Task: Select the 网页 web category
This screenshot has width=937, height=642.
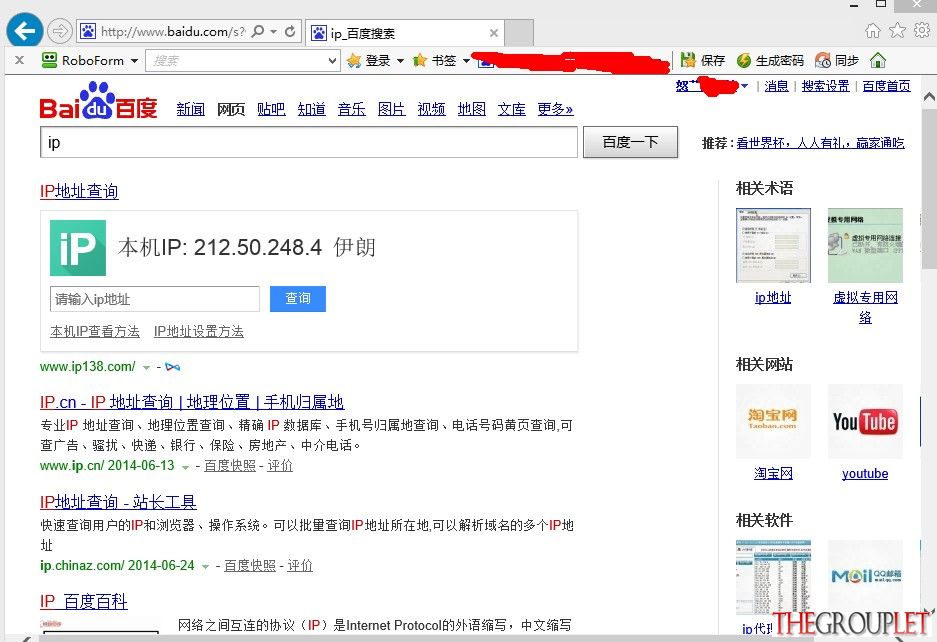Action: coord(231,109)
